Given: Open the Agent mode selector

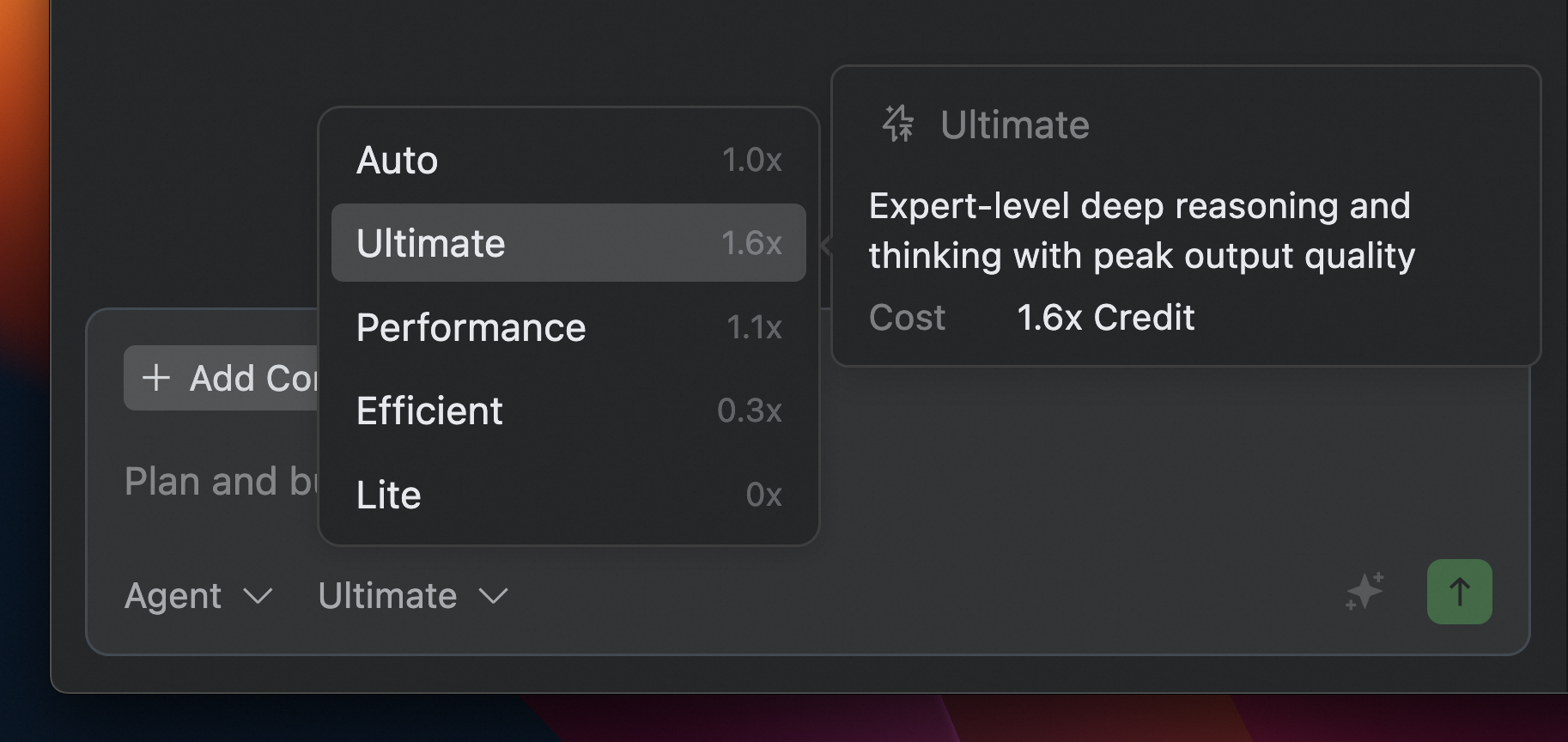Looking at the screenshot, I should (x=198, y=595).
